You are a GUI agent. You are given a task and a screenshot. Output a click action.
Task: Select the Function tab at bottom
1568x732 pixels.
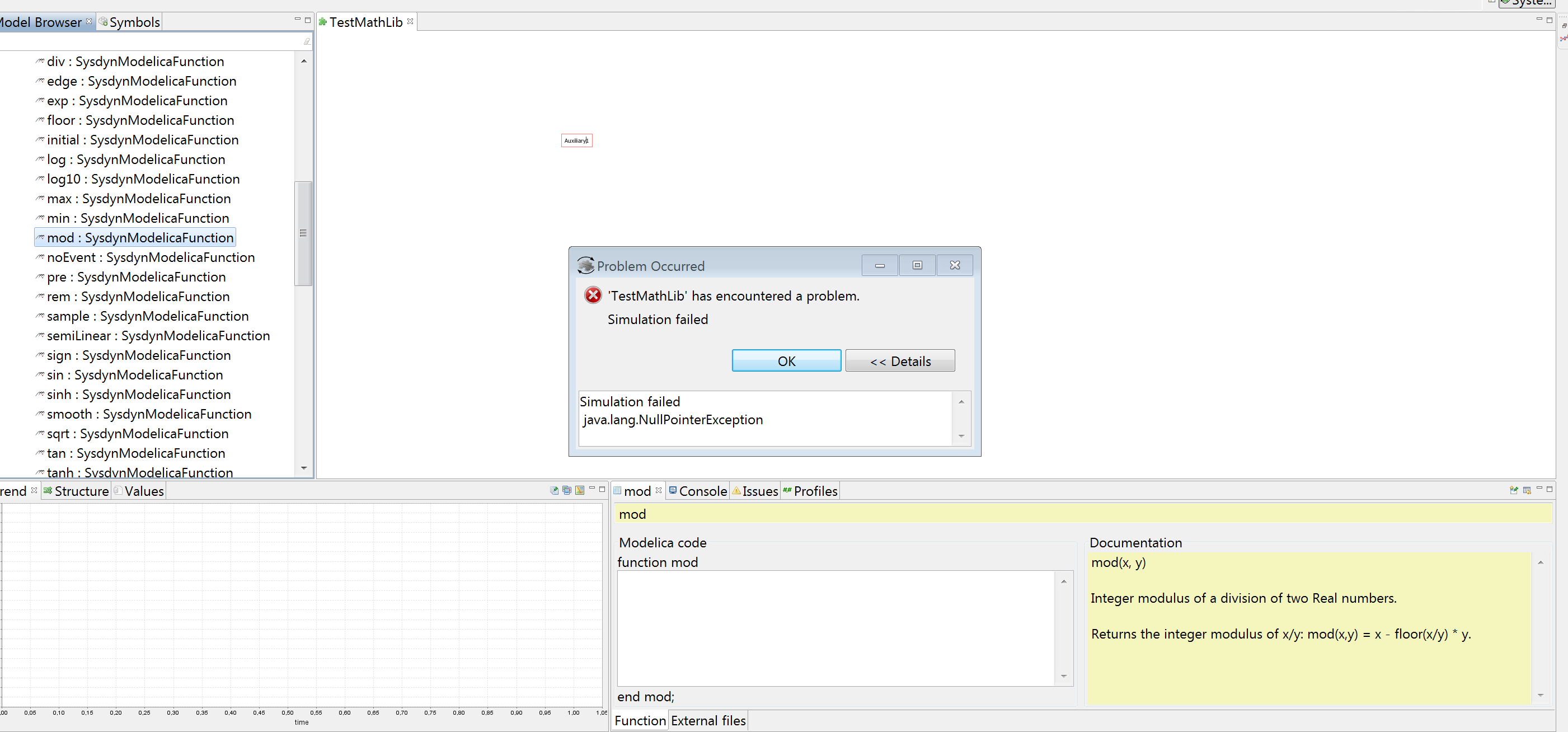[x=640, y=720]
